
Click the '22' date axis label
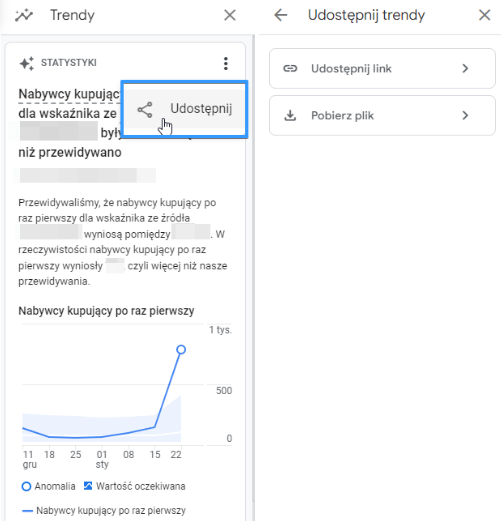pos(176,455)
